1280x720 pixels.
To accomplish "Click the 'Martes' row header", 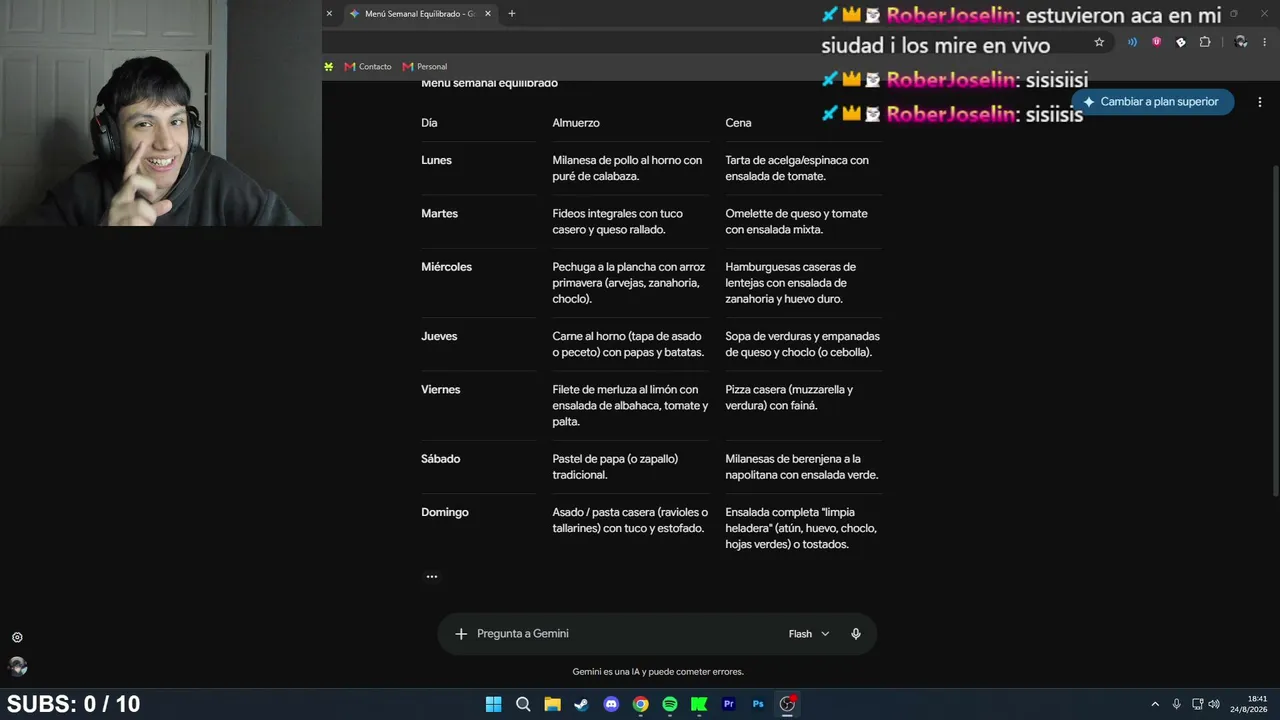I will coord(439,213).
